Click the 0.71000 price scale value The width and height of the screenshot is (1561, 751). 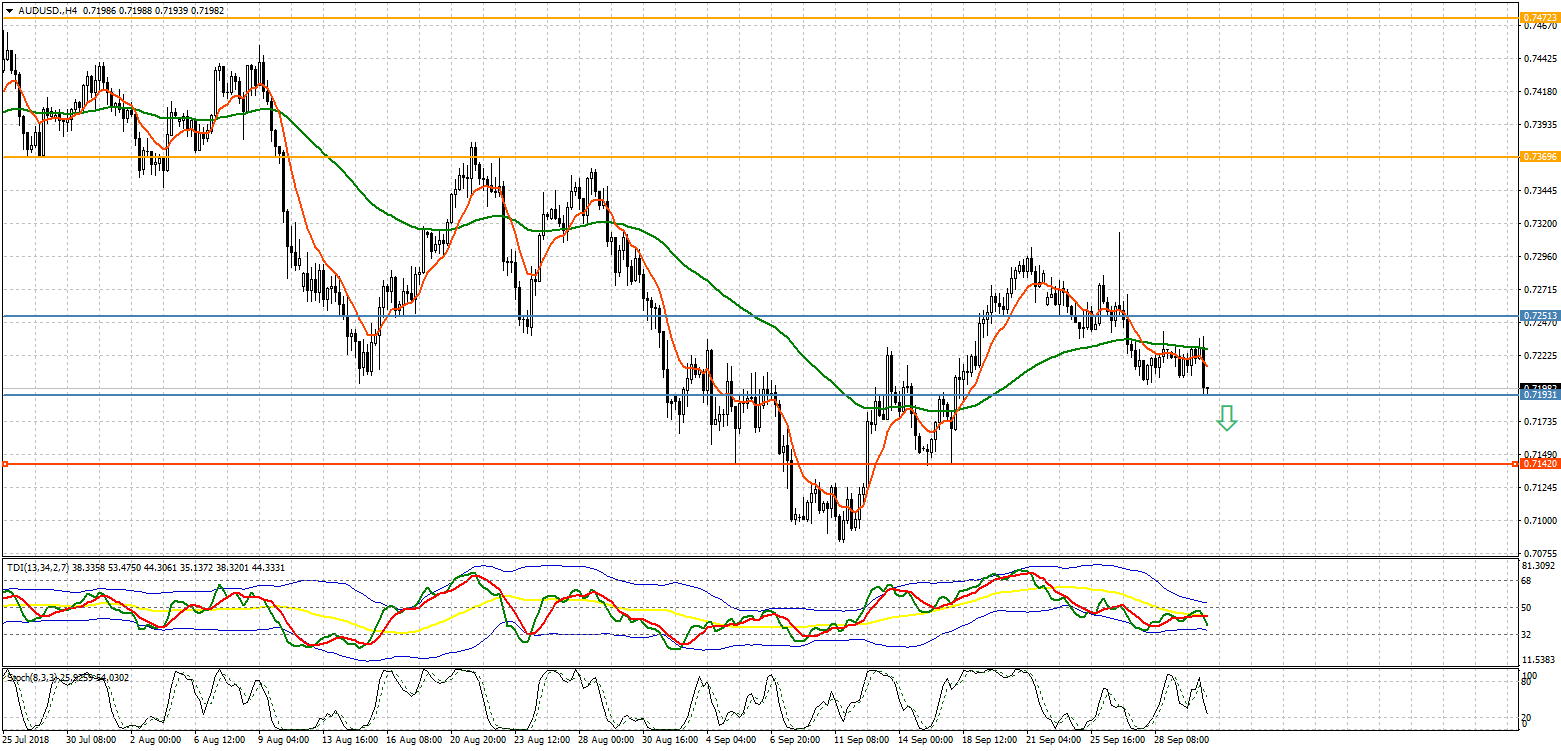[1538, 521]
